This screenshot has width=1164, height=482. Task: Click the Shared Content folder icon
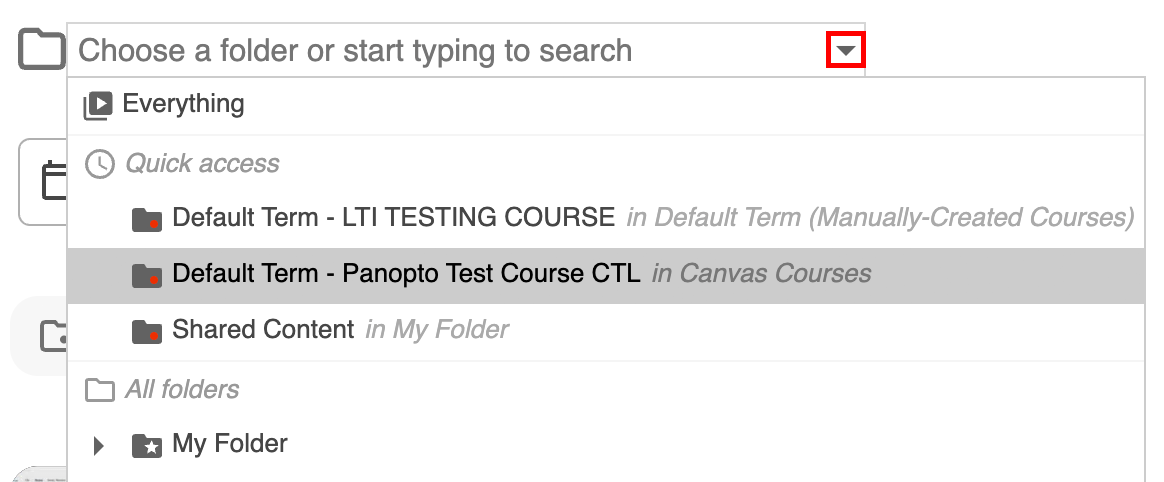147,331
